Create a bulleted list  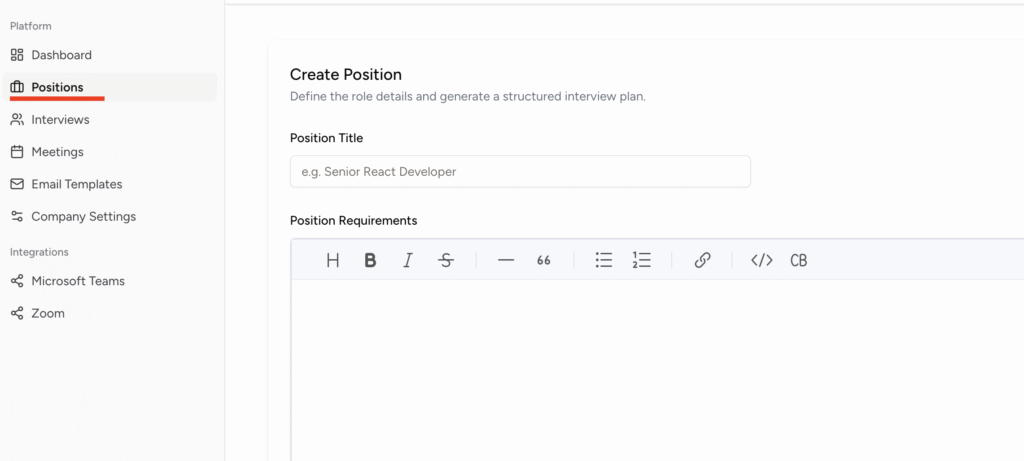click(604, 260)
